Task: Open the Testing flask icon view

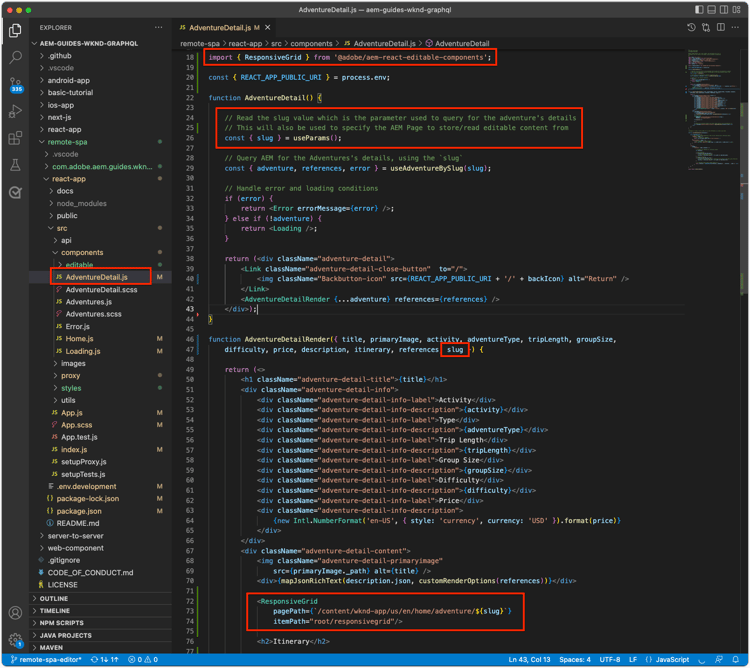Action: [x=15, y=166]
